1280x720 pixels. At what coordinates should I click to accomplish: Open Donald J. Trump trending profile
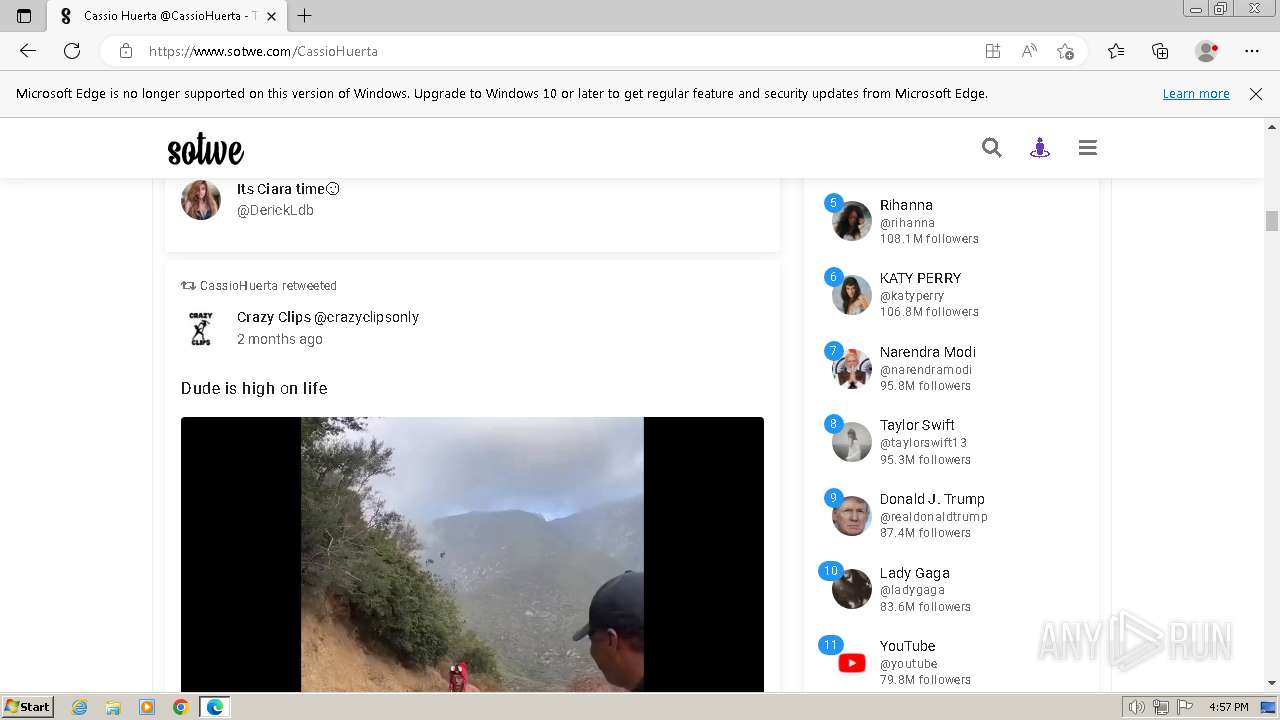coord(932,499)
